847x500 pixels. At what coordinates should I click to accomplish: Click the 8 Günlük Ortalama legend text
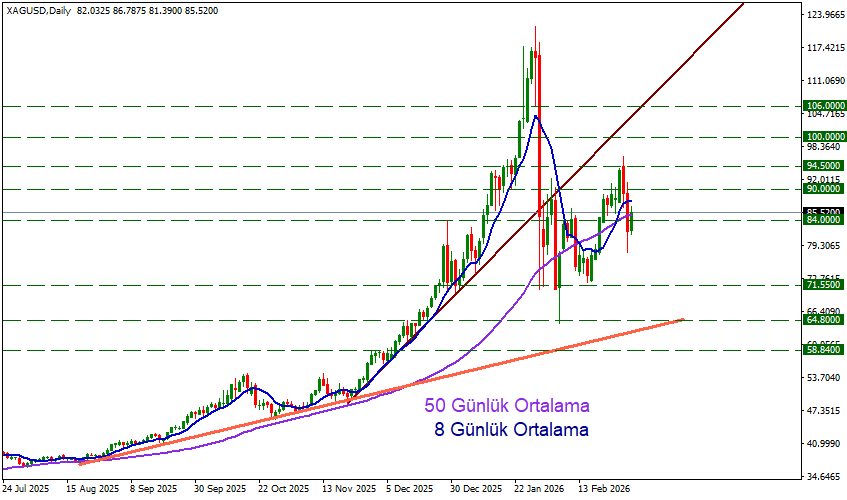click(x=511, y=430)
